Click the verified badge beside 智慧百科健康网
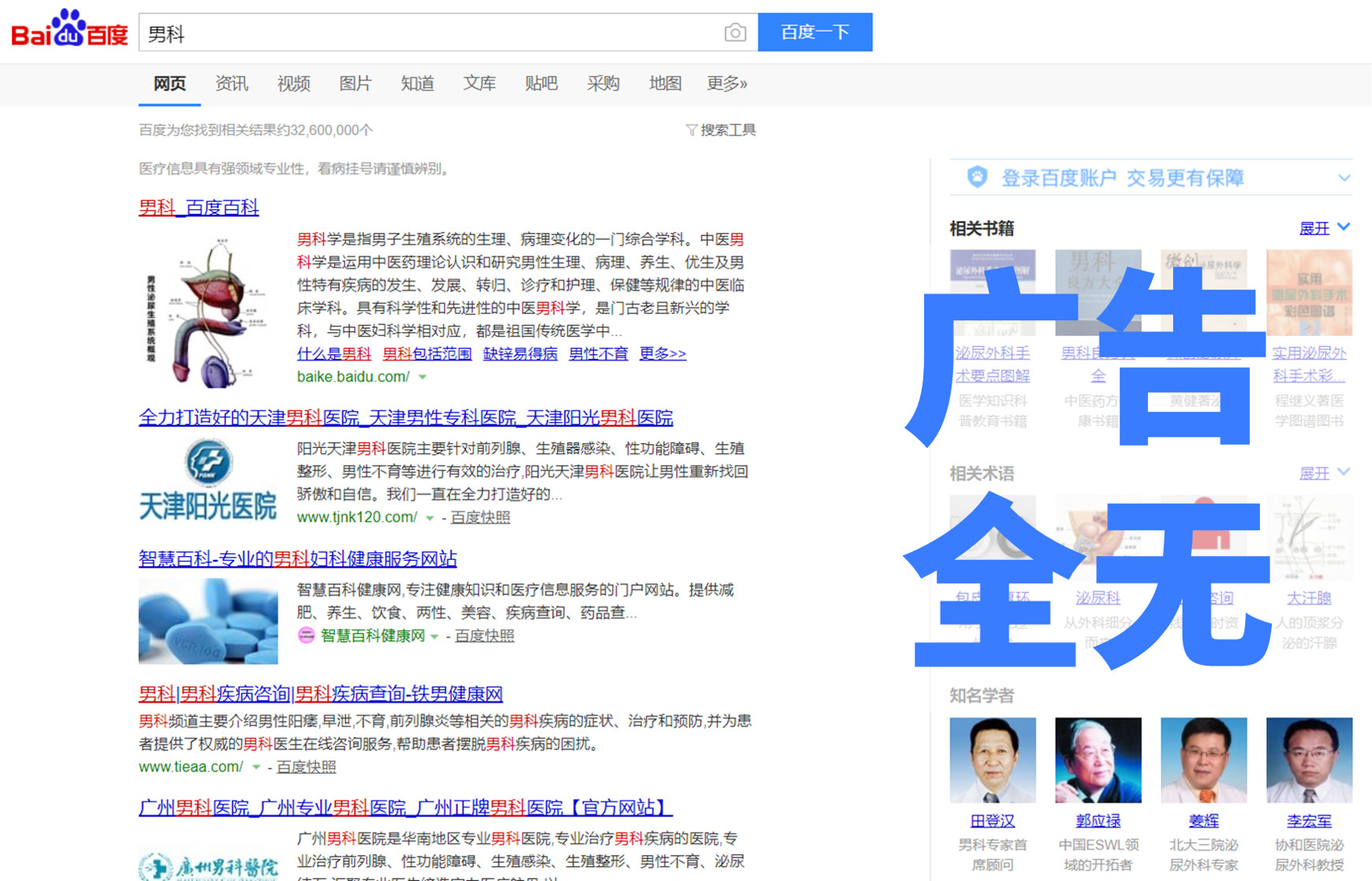 [x=306, y=636]
